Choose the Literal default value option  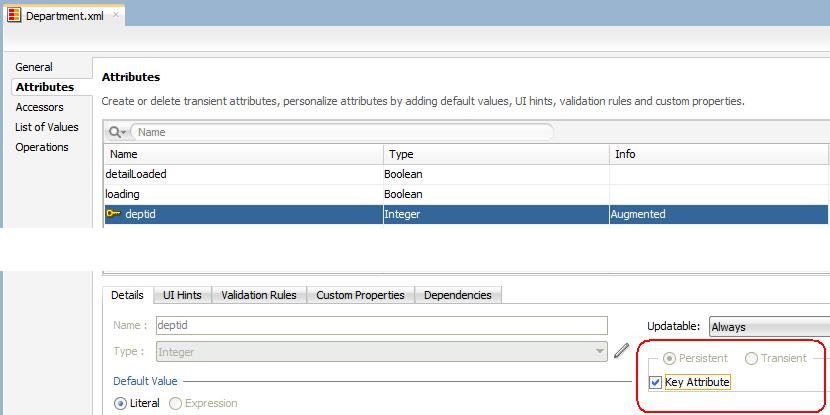[121, 403]
